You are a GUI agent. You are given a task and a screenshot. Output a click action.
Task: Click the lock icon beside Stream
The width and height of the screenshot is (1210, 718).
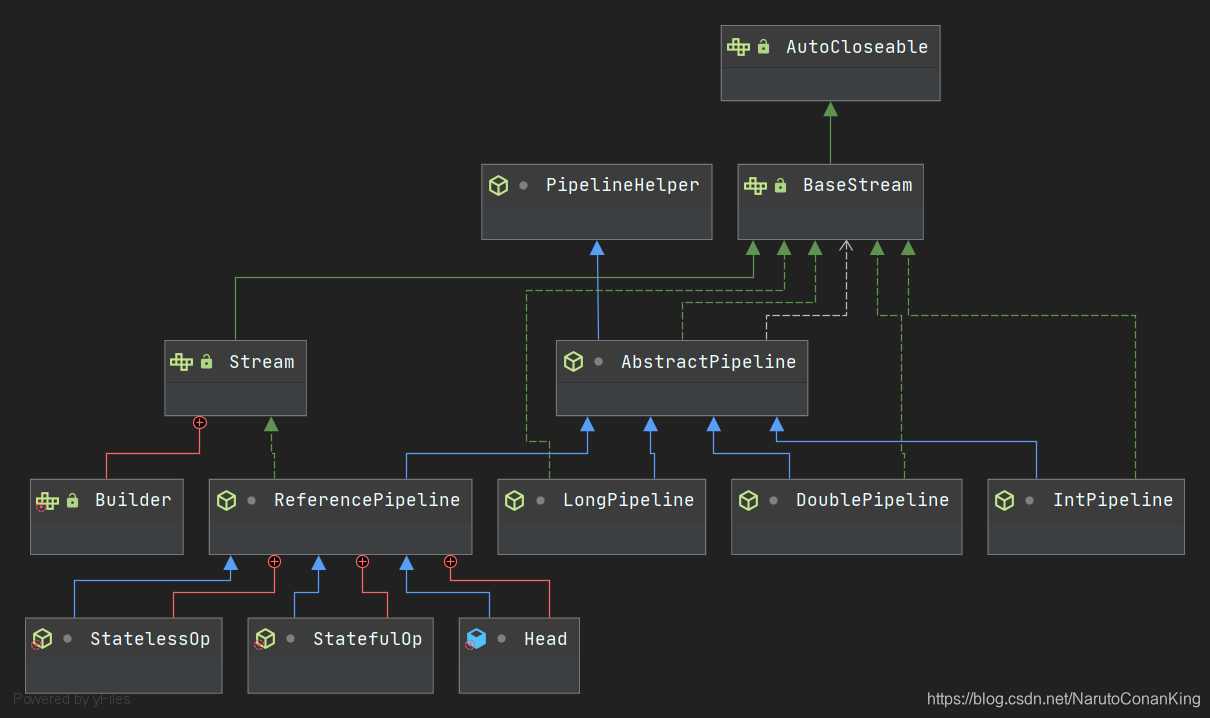(207, 362)
